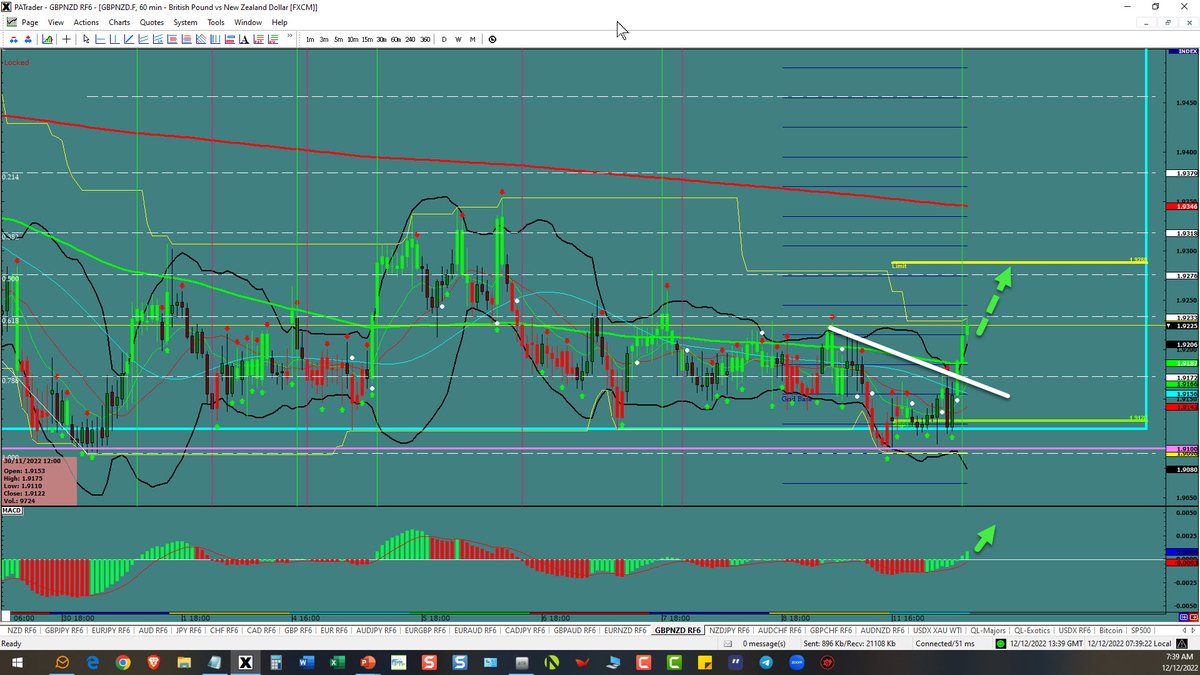Open the Tools menu
Image resolution: width=1200 pixels, height=675 pixels.
coord(216,22)
